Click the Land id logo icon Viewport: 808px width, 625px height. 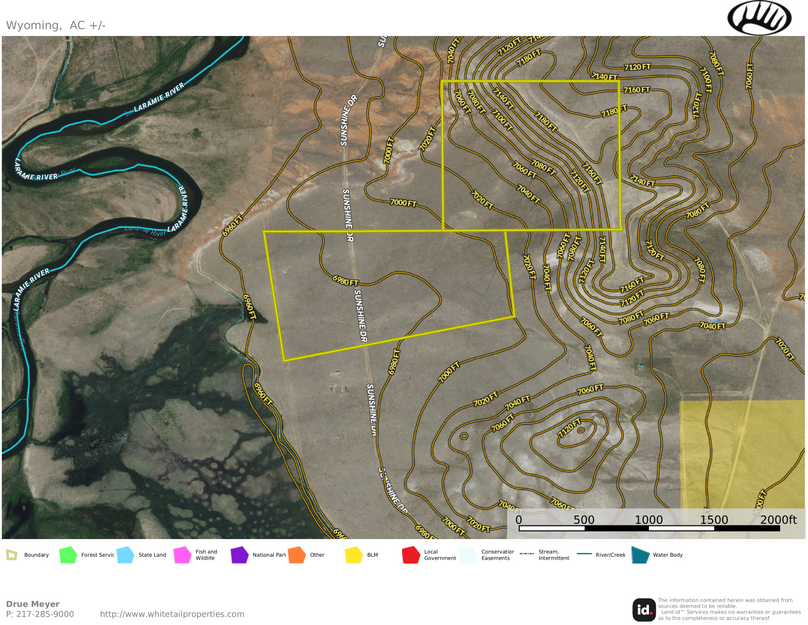click(x=644, y=609)
